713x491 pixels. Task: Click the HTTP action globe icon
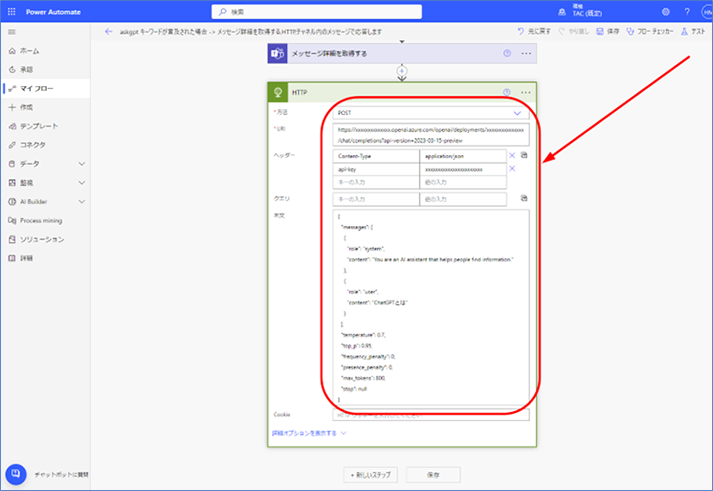coord(277,92)
